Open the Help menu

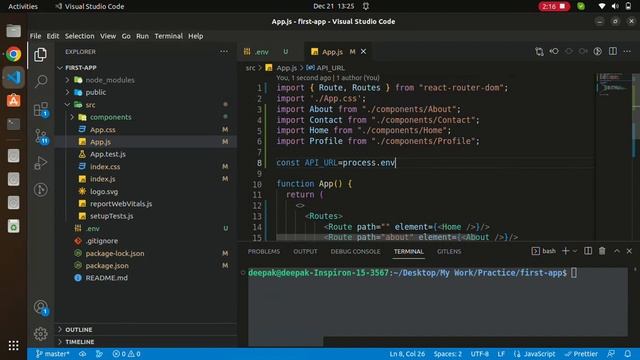pyautogui.click(x=196, y=36)
